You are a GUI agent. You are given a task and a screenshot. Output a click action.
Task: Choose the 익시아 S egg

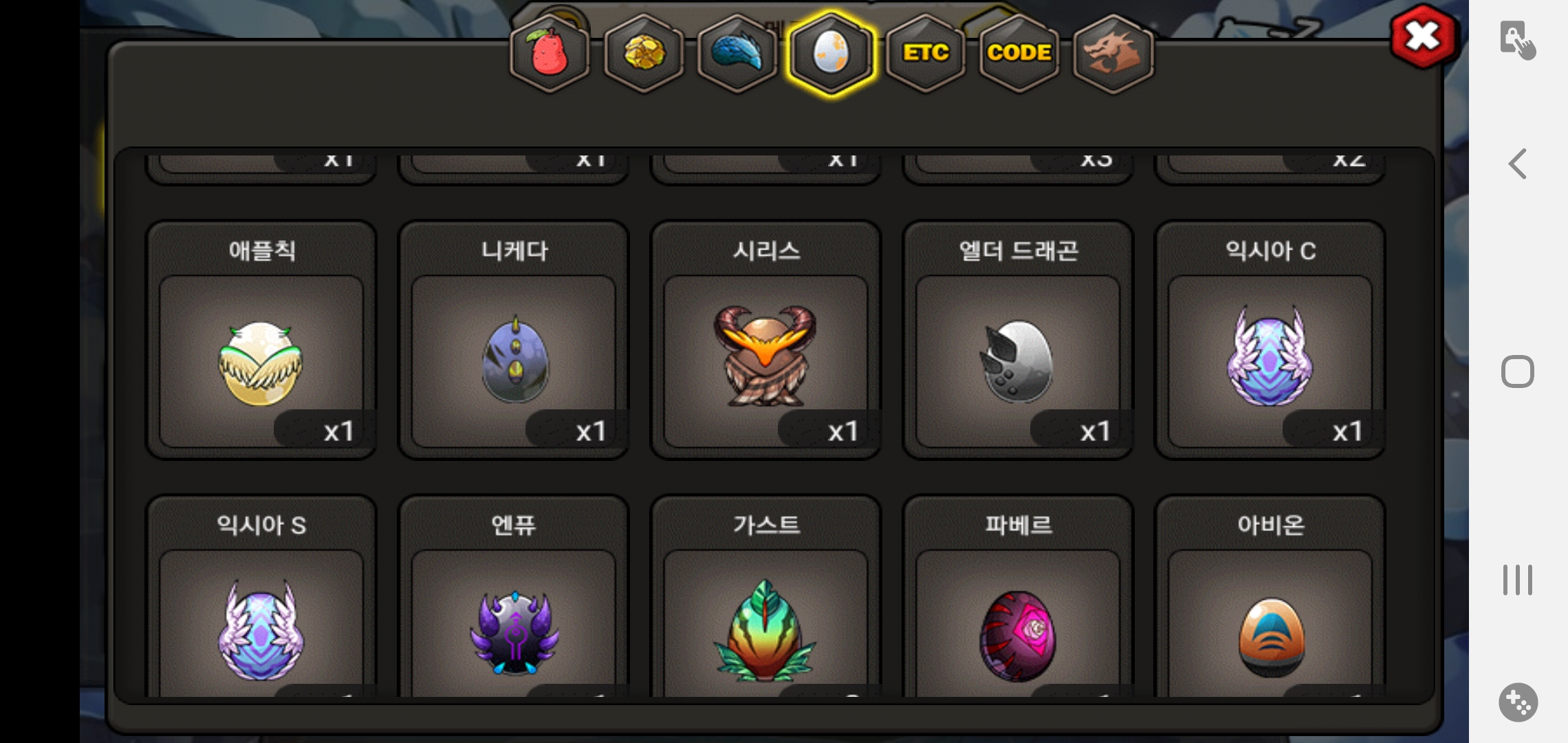coord(261,596)
